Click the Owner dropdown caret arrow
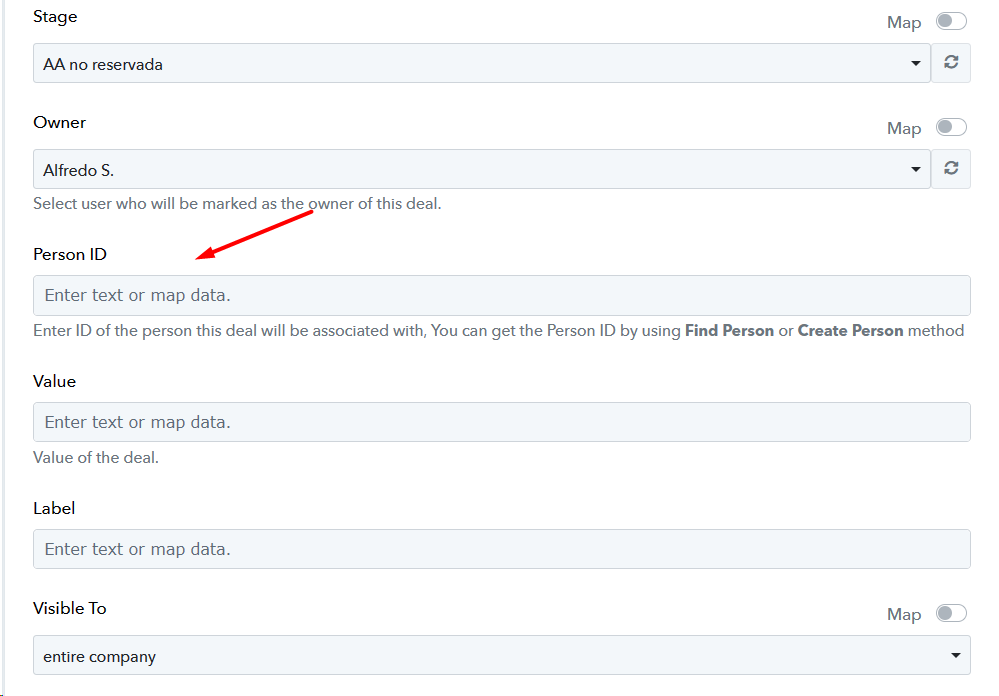This screenshot has width=999, height=696. (916, 169)
